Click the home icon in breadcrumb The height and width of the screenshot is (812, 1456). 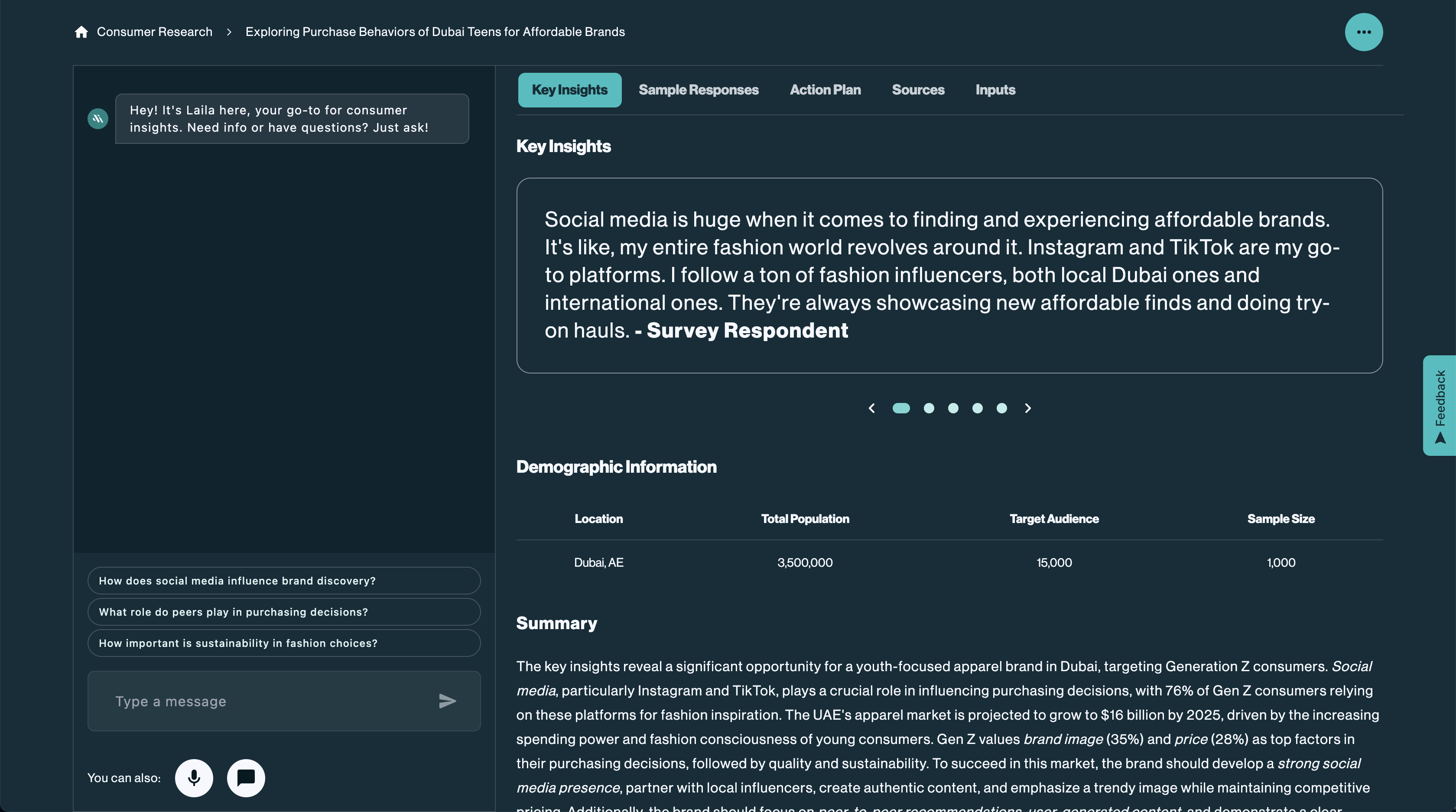pos(81,32)
